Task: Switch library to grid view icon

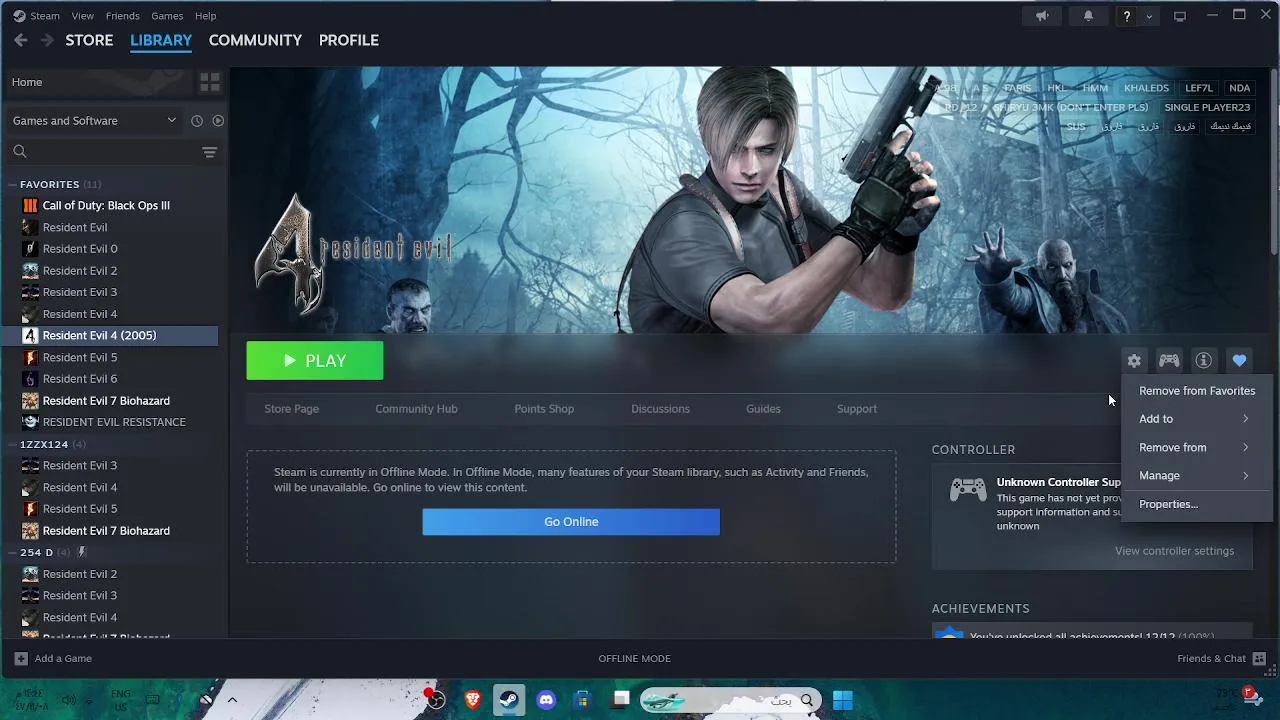Action: [210, 82]
